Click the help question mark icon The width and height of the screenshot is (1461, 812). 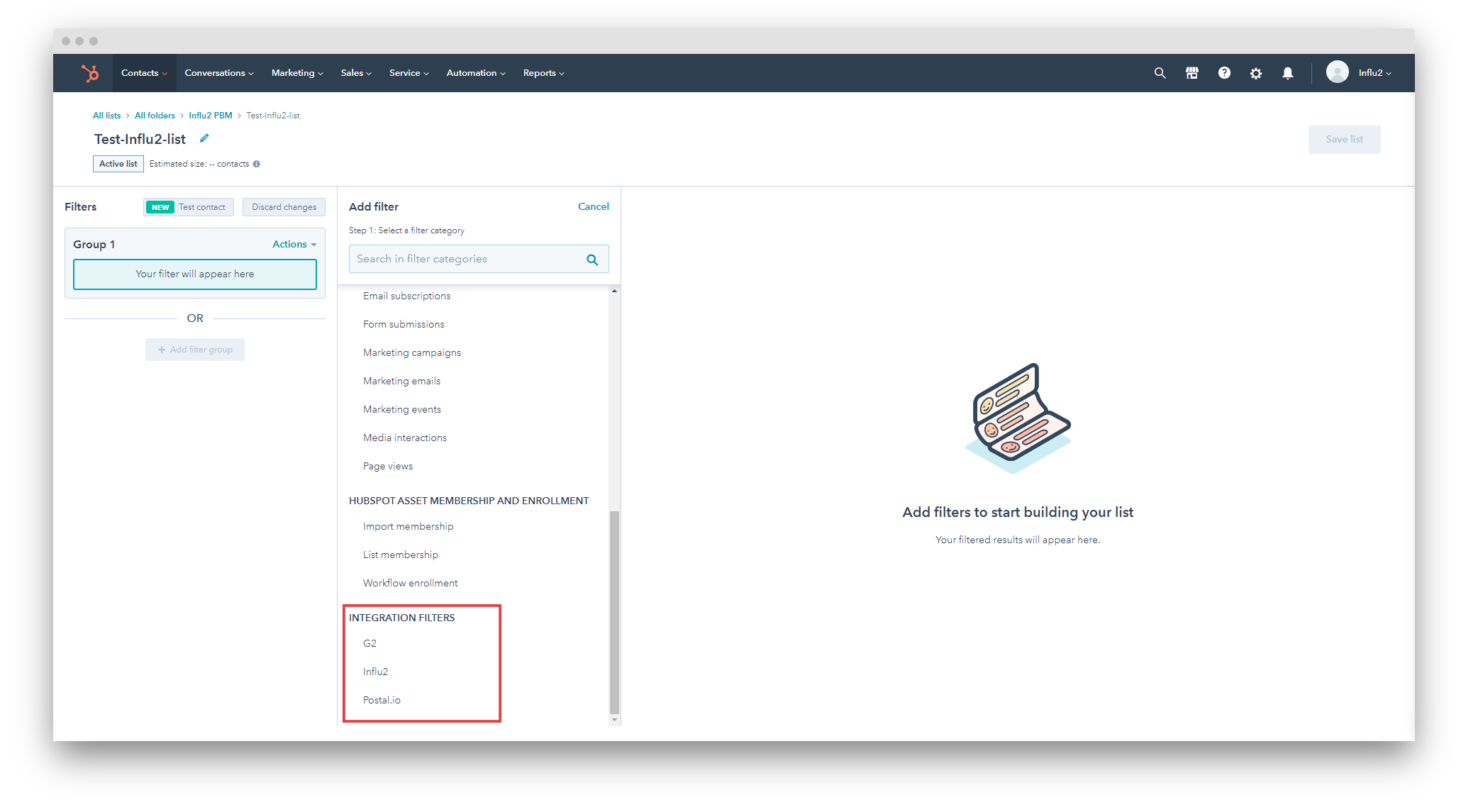(x=1224, y=73)
